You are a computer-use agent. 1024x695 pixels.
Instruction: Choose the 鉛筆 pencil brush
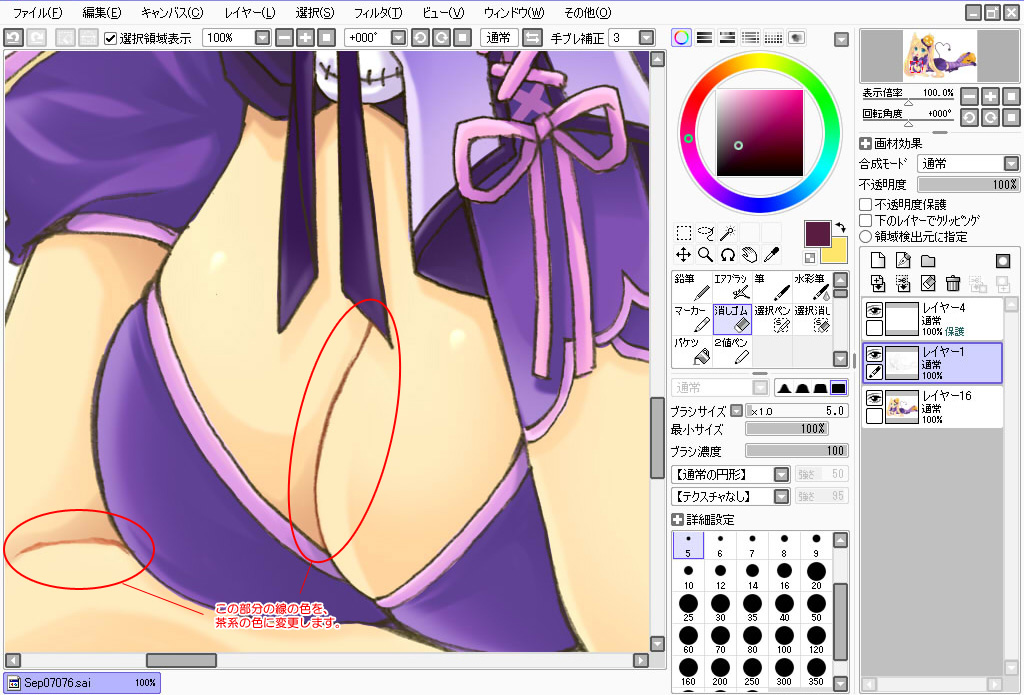pos(692,287)
